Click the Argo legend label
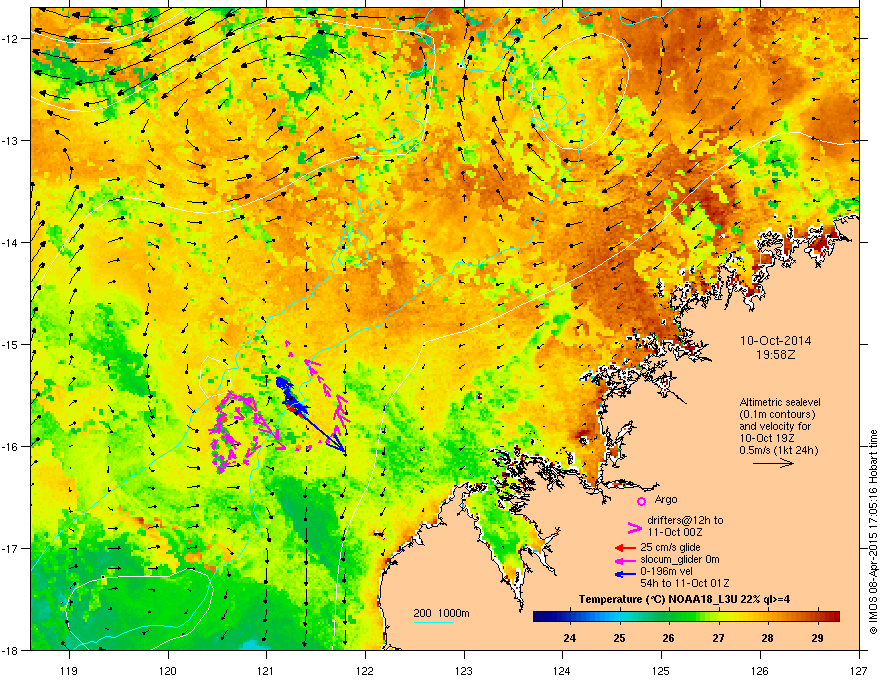This screenshot has height=680, width=880. [666, 499]
